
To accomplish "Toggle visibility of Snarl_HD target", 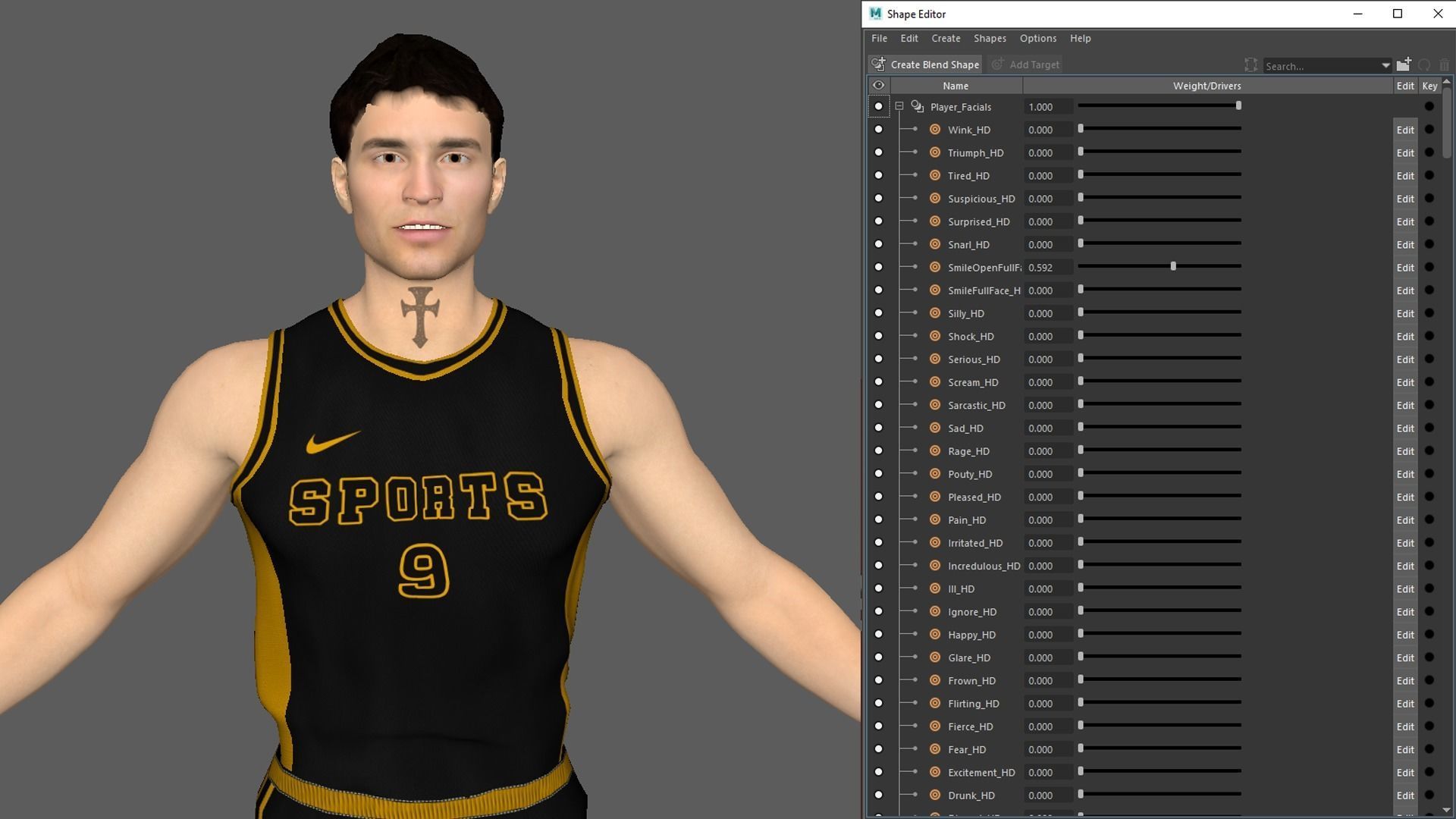I will coord(878,244).
